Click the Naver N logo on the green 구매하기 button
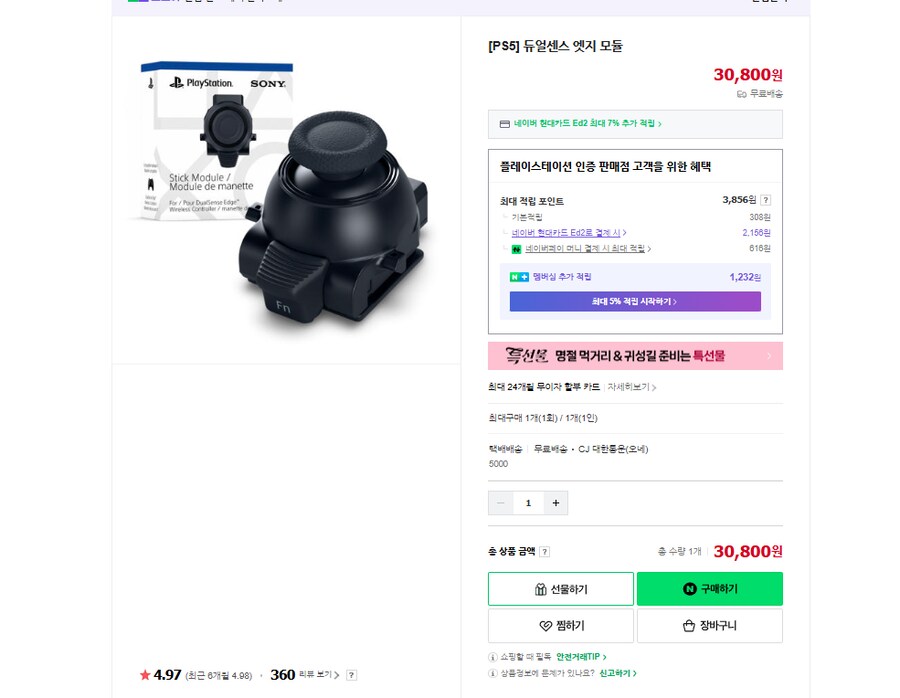This screenshot has height=698, width=900. coord(688,589)
